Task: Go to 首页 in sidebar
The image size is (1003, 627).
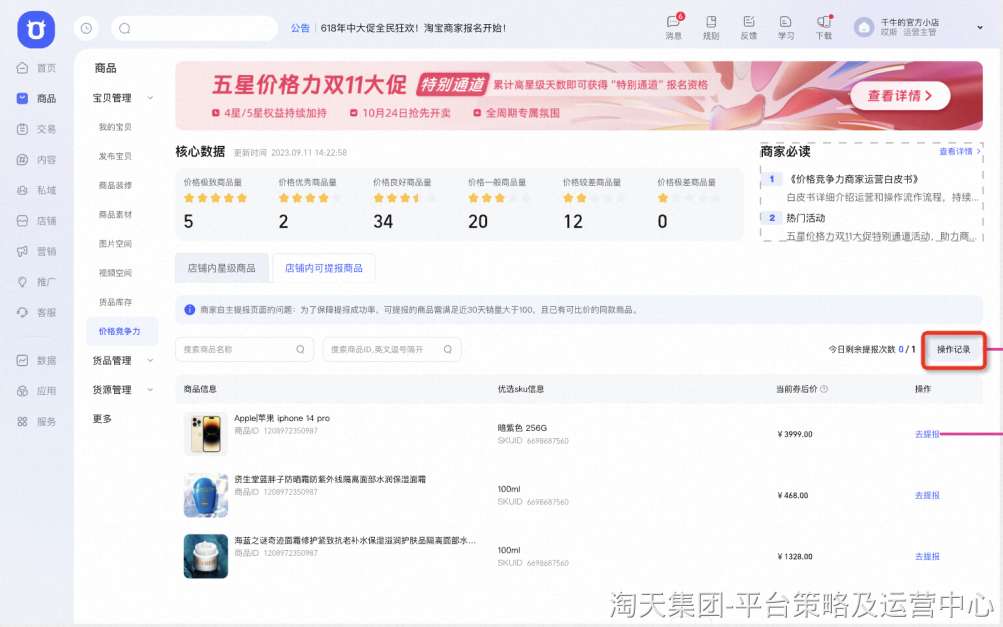Action: click(x=37, y=68)
